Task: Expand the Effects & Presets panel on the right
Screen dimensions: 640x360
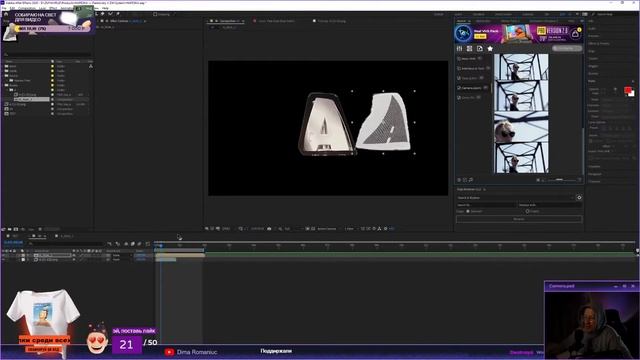Action: pyautogui.click(x=599, y=43)
